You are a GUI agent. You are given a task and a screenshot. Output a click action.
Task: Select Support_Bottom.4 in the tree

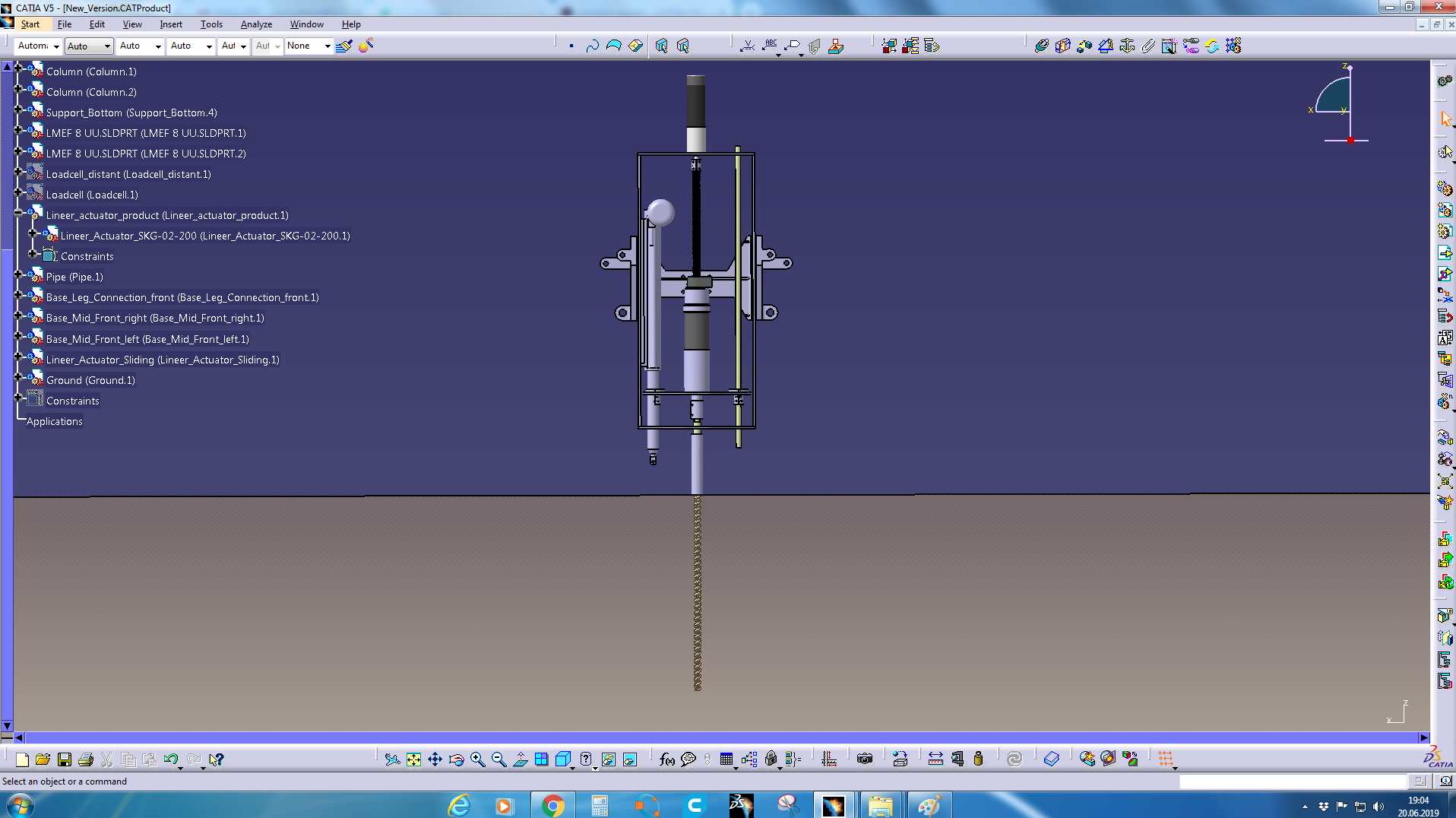click(131, 113)
